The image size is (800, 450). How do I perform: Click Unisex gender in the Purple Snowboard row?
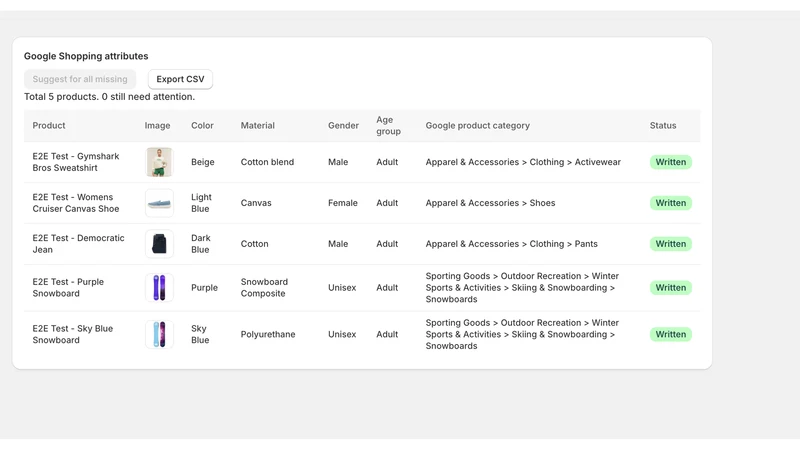[342, 288]
